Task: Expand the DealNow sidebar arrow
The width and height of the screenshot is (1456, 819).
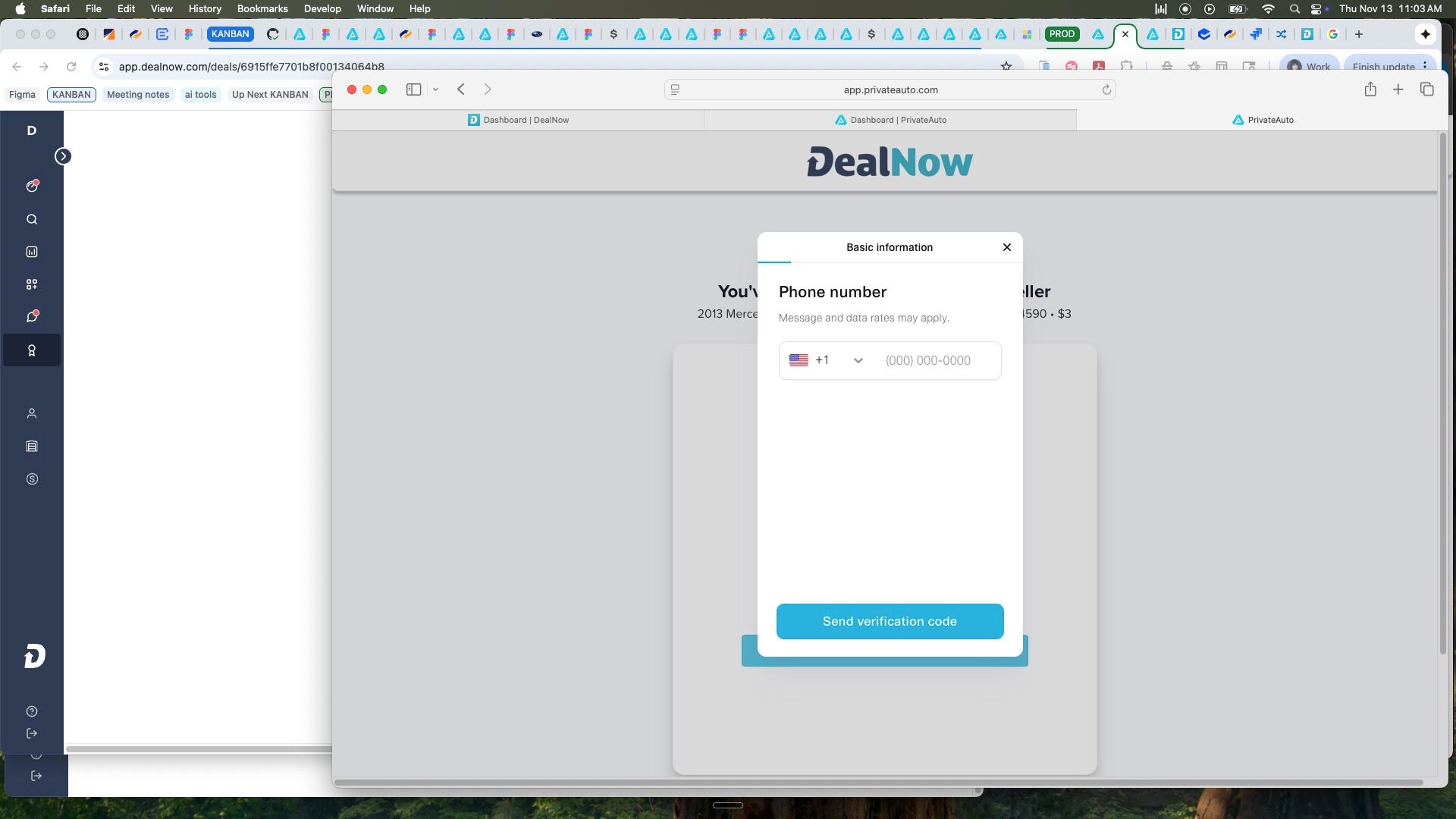Action: [x=63, y=156]
